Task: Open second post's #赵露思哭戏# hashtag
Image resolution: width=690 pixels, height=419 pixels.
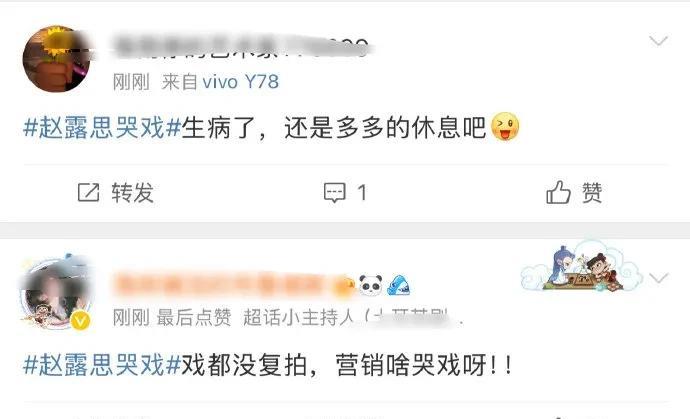Action: (102, 365)
